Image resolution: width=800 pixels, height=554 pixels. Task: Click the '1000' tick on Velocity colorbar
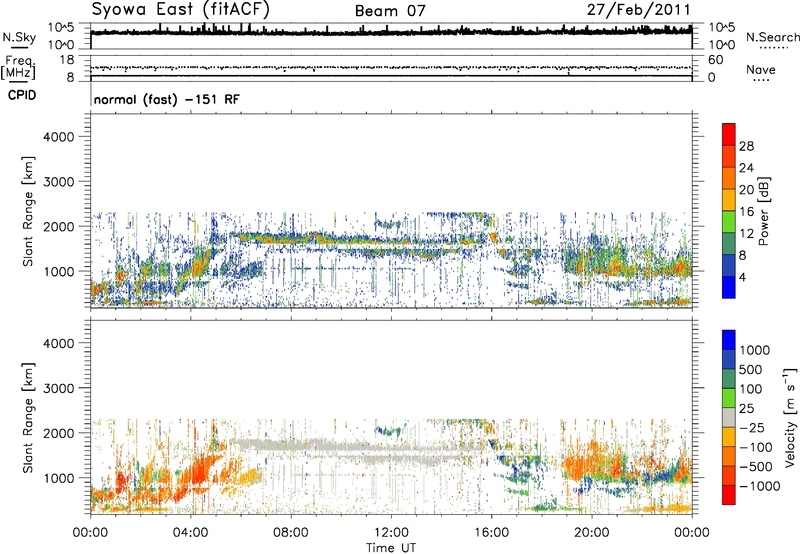[x=755, y=350]
